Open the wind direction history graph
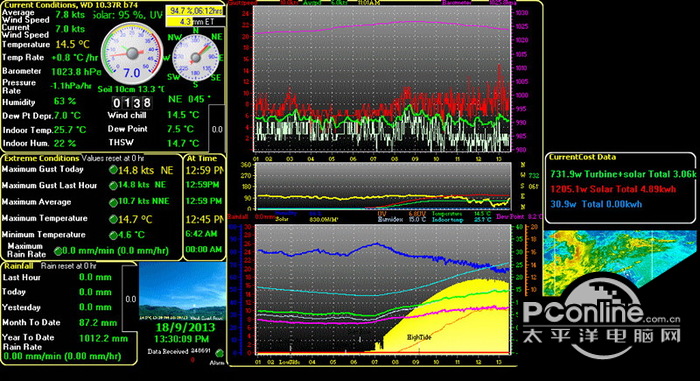700x381 pixels. (x=383, y=186)
